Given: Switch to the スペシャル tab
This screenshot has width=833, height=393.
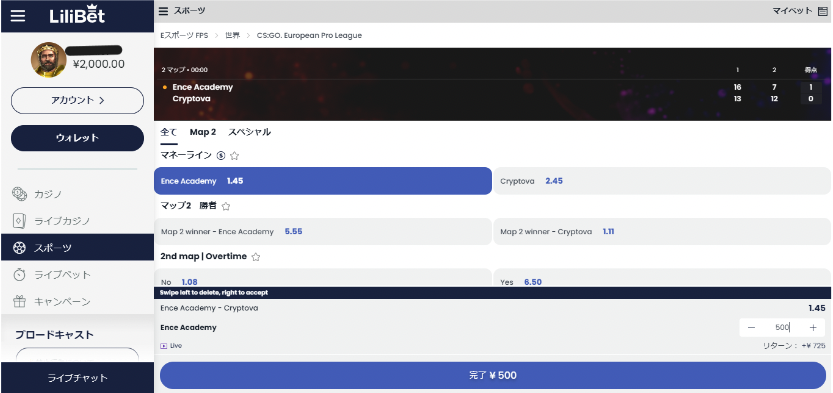Looking at the screenshot, I should tap(250, 132).
